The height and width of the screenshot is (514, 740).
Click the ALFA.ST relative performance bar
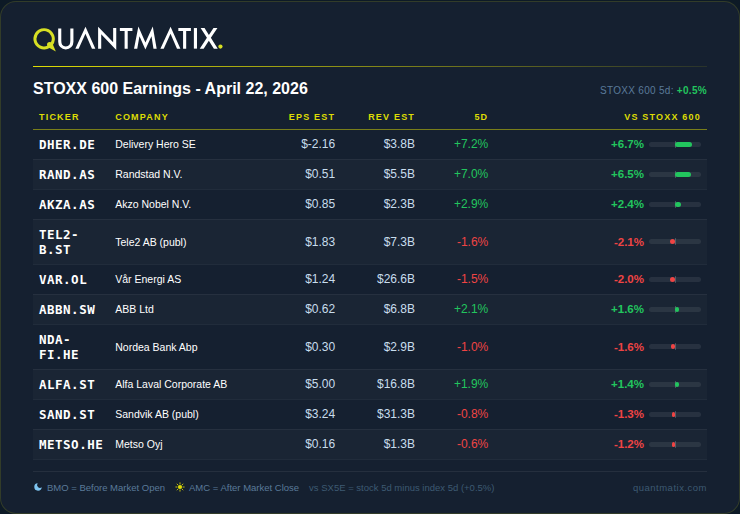point(675,385)
